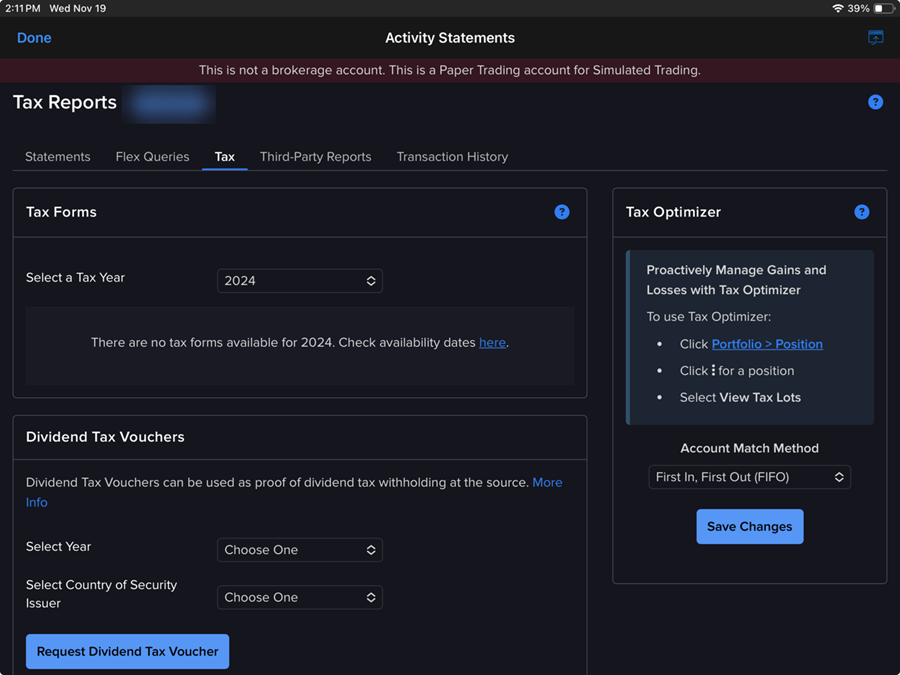Check the battery icon in status bar
The width and height of the screenshot is (900, 675).
(x=883, y=8)
